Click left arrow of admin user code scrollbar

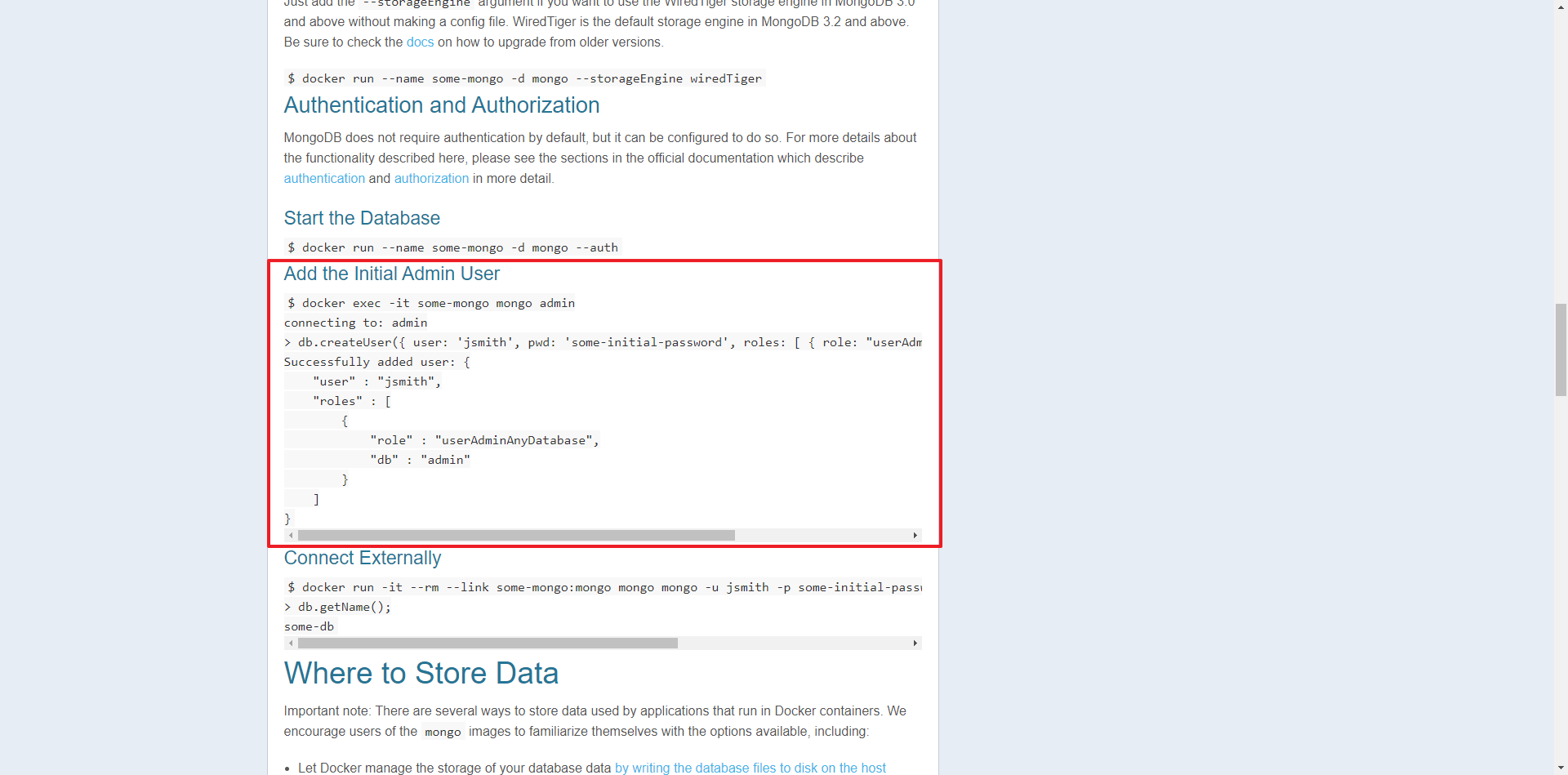(291, 536)
